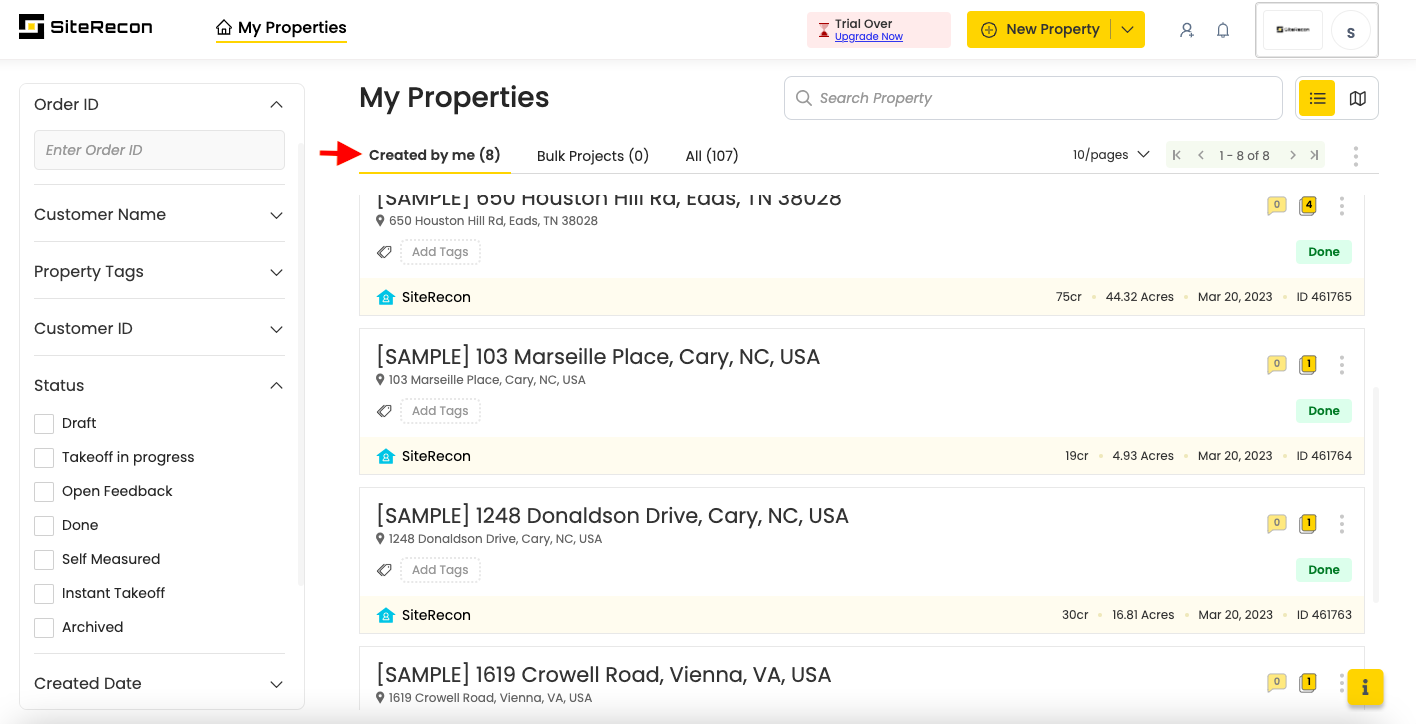The image size is (1416, 724).
Task: Go to previous page of results
Action: pos(1201,155)
